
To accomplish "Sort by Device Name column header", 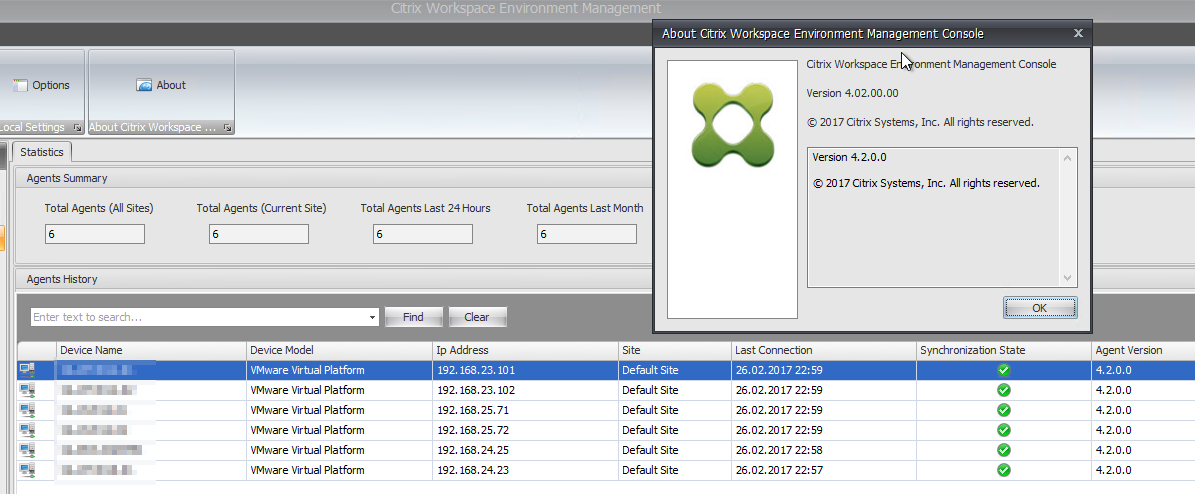I will pos(152,350).
